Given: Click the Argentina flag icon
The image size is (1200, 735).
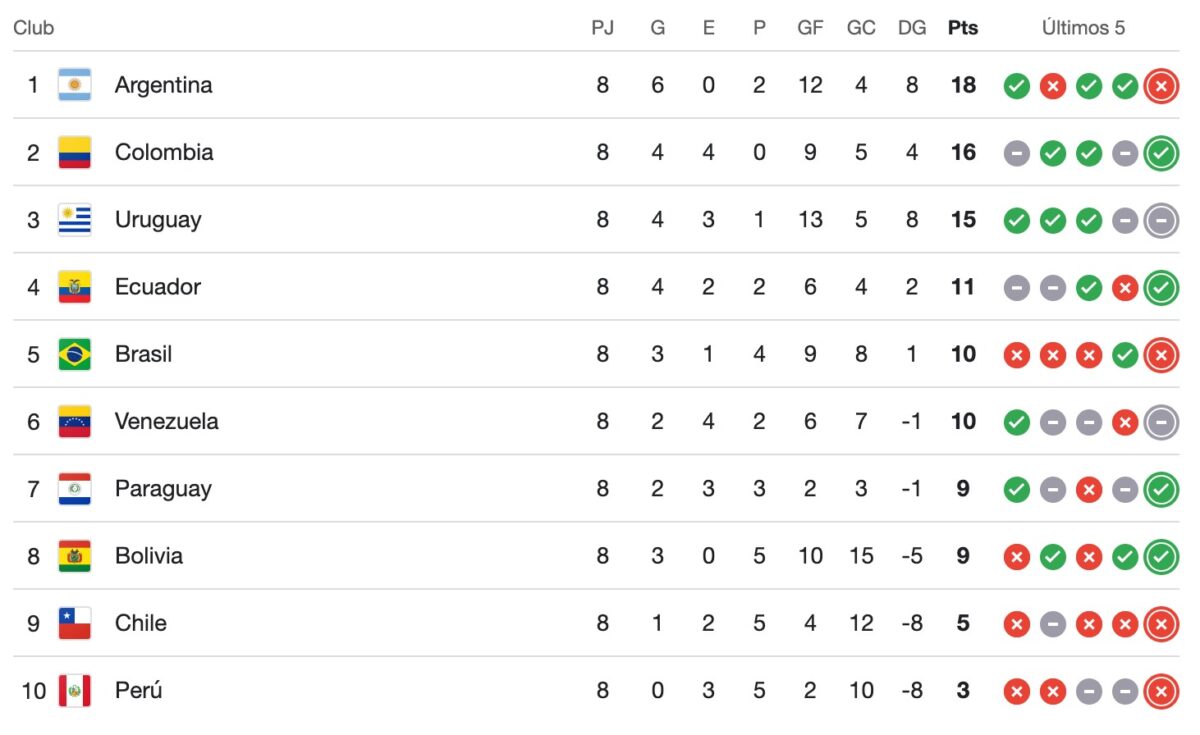Looking at the screenshot, I should click(x=74, y=85).
